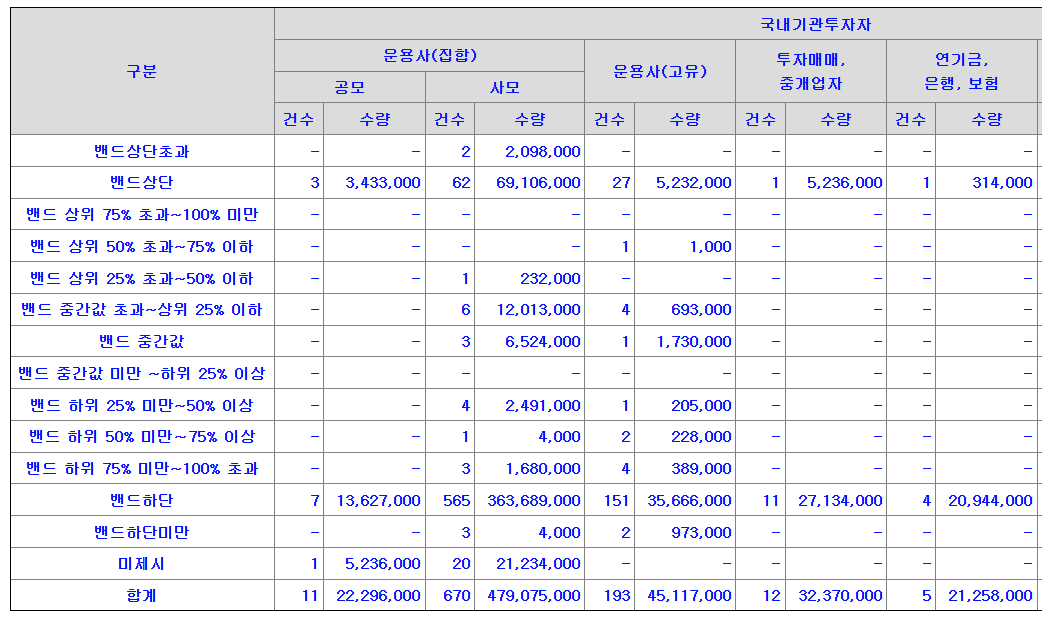Click the value 1,680,000

543,469
